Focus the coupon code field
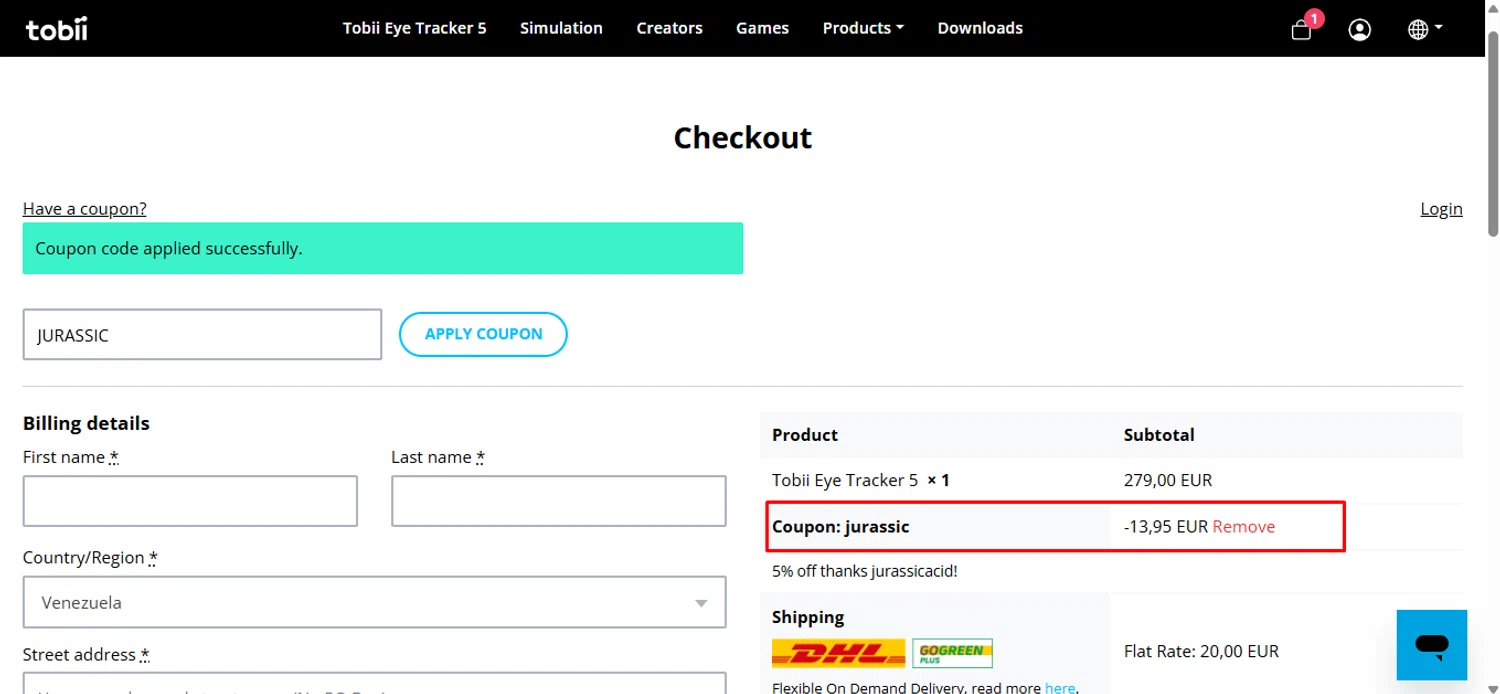This screenshot has width=1500, height=694. click(202, 334)
